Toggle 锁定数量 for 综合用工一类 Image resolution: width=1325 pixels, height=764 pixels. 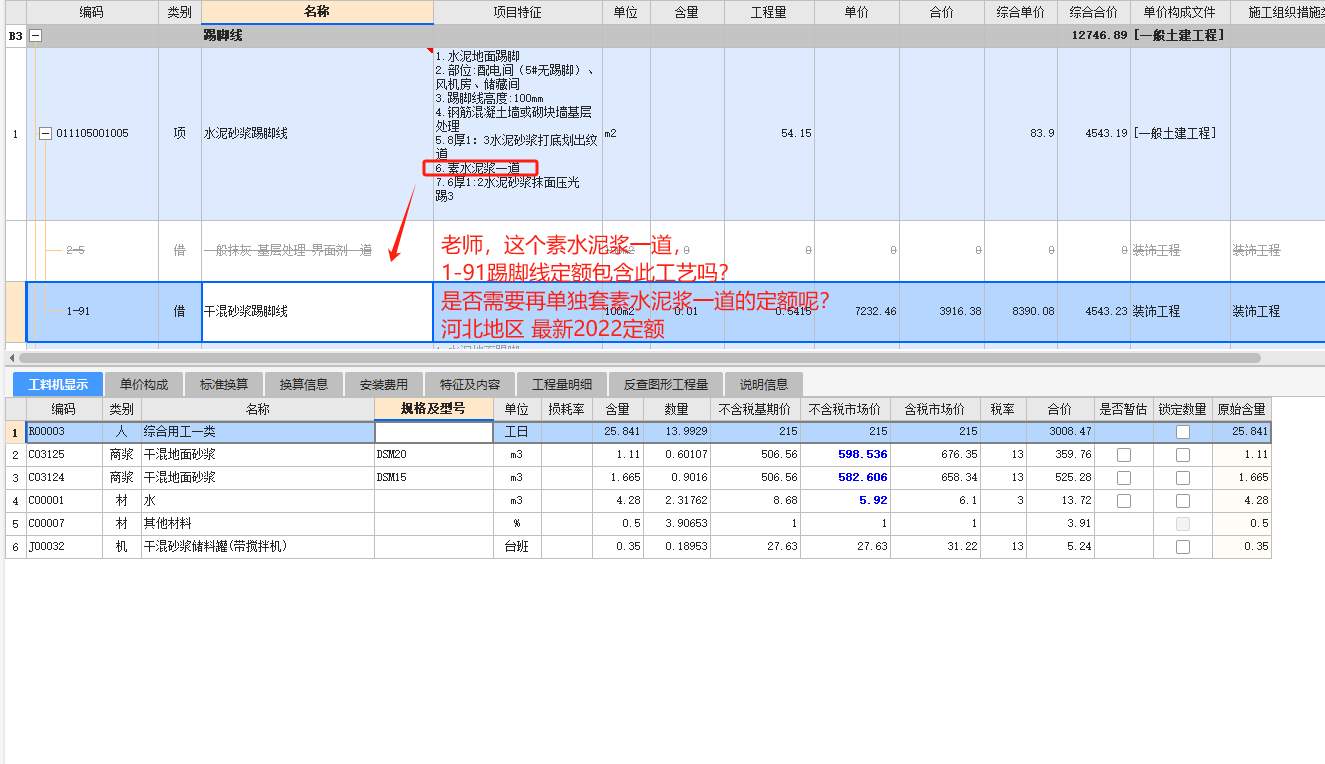1183,432
